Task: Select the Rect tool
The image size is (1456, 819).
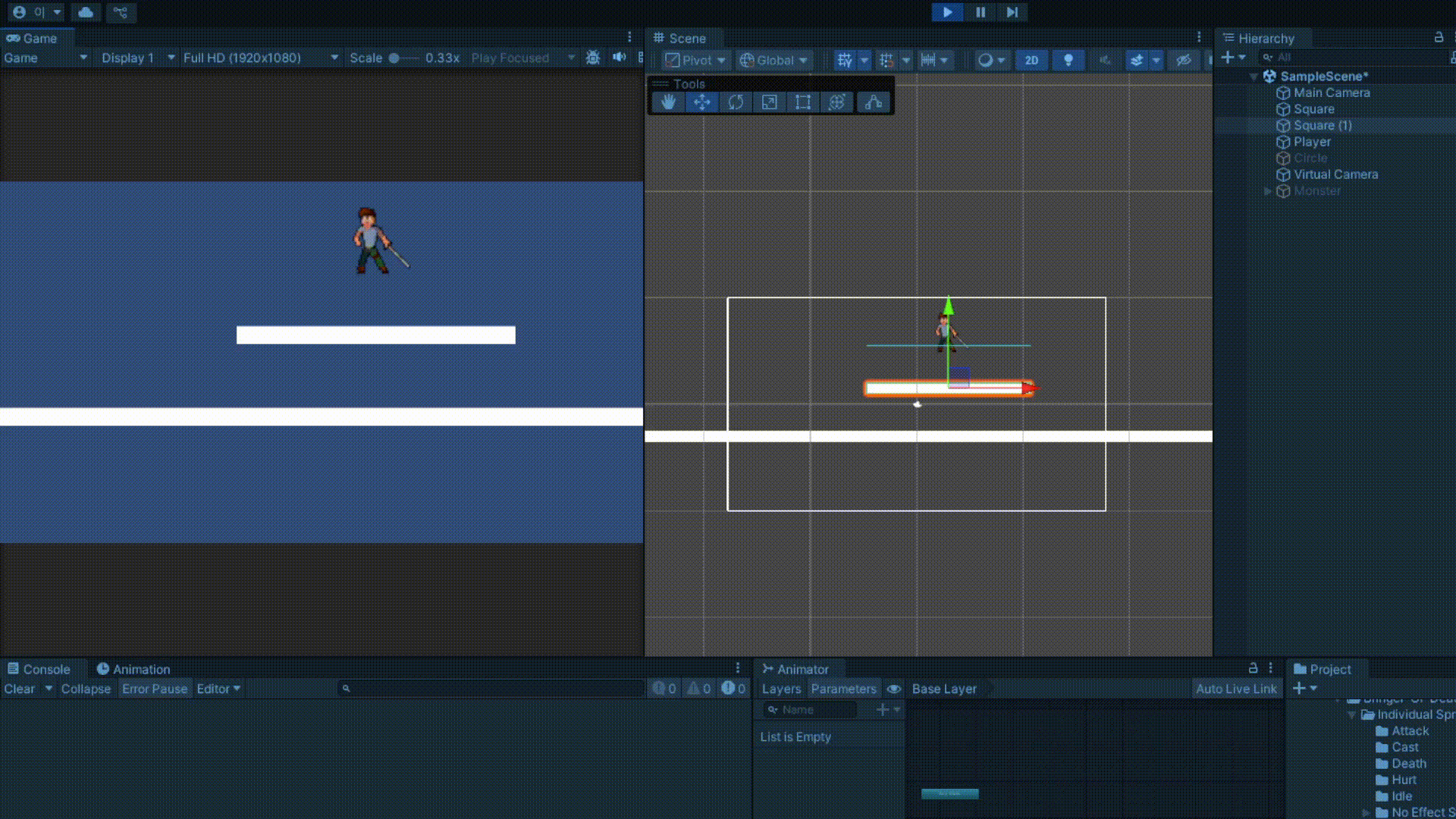Action: pos(802,102)
